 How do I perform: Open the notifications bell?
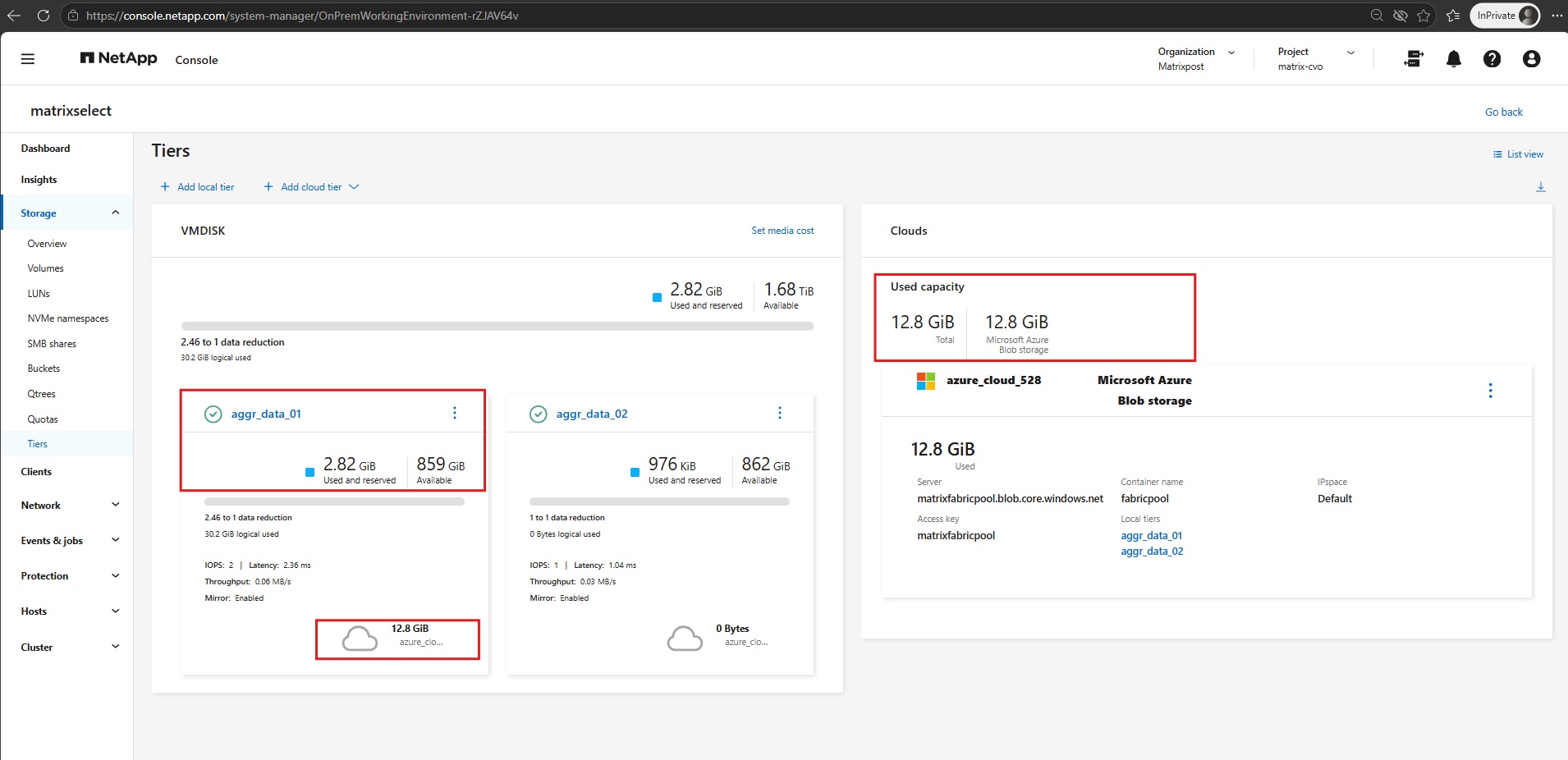pos(1454,59)
